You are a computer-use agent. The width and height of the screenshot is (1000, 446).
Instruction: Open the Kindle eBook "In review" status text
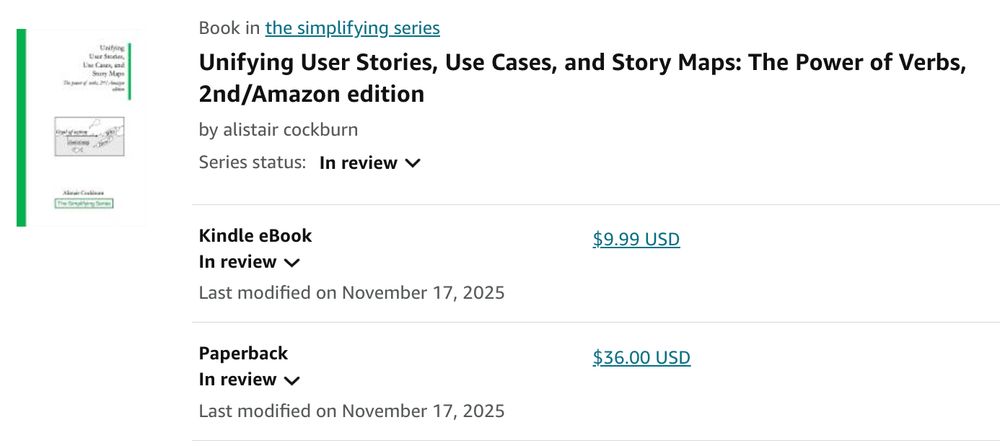coord(238,262)
